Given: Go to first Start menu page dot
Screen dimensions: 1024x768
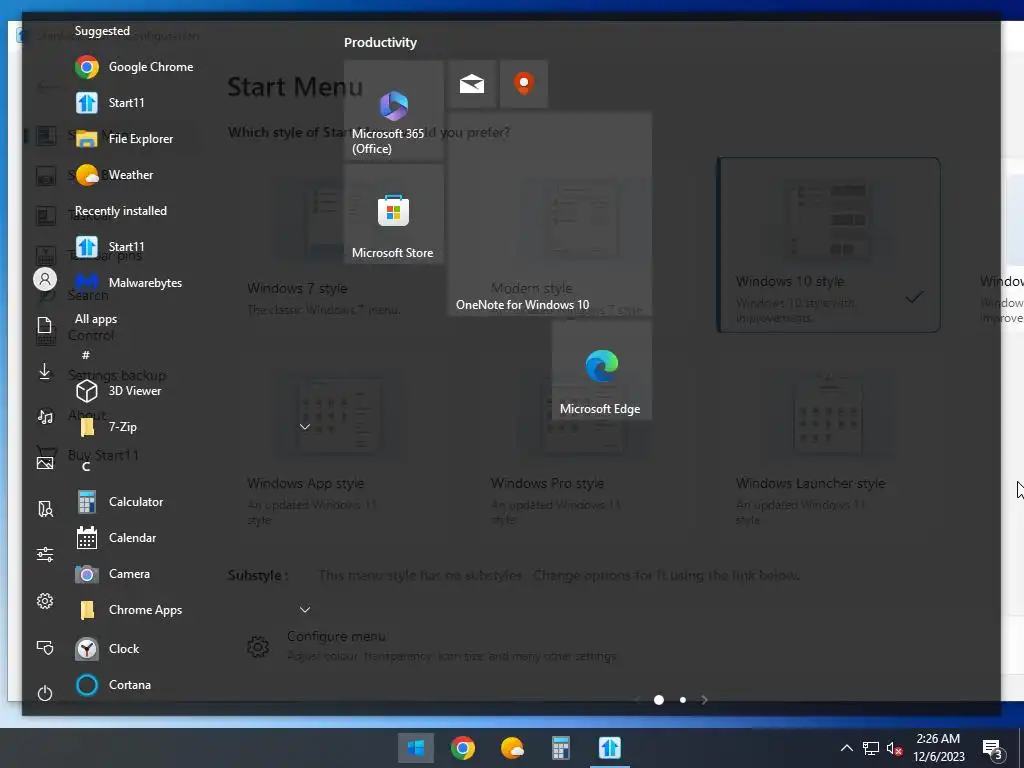Looking at the screenshot, I should point(659,700).
